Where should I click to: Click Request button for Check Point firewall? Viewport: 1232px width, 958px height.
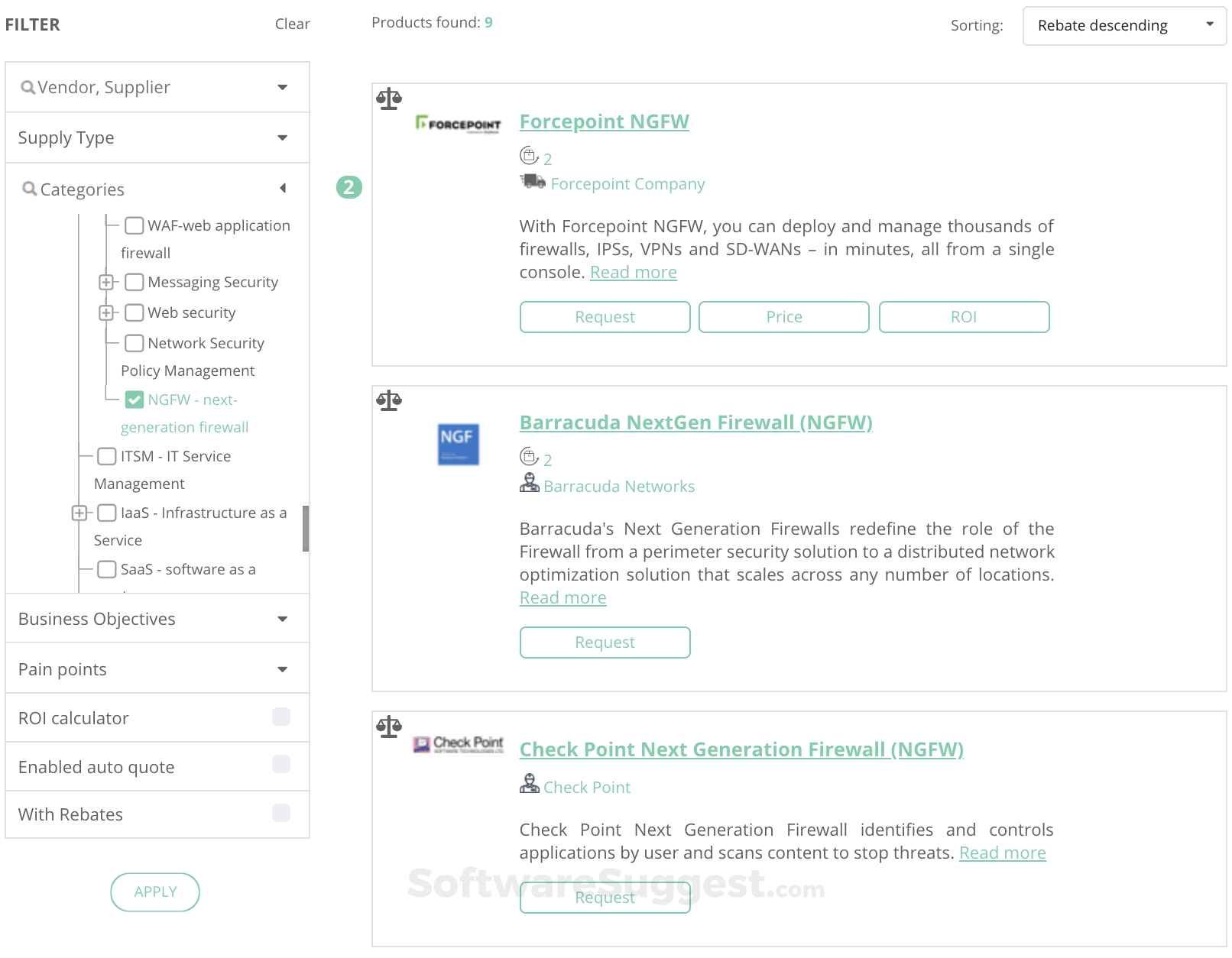coord(605,898)
